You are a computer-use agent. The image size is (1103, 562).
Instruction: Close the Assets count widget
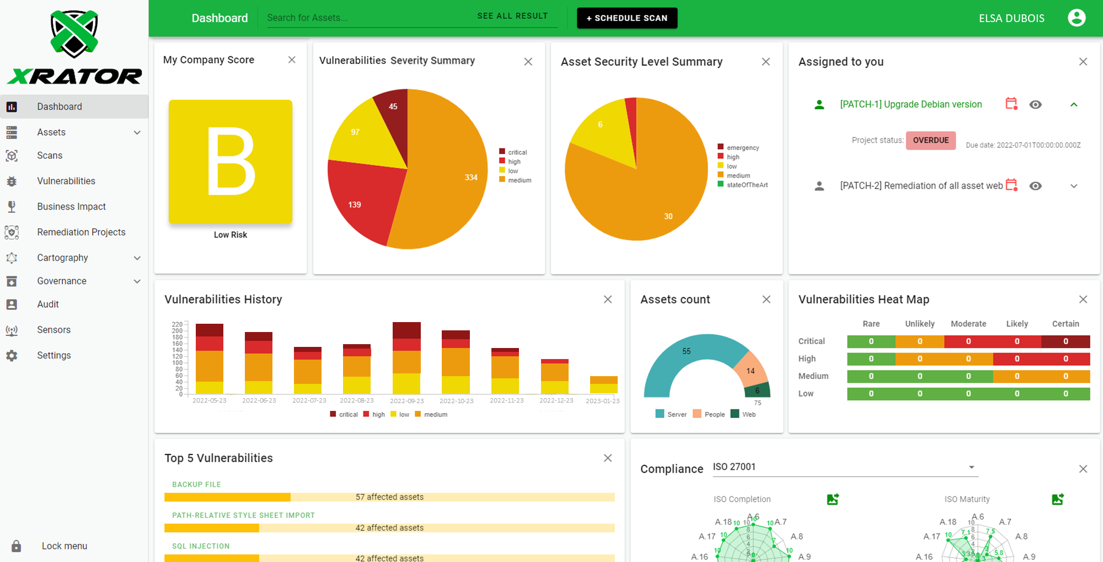767,300
